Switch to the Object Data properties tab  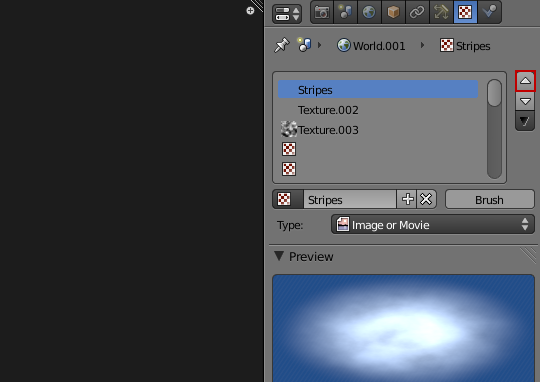click(442, 12)
